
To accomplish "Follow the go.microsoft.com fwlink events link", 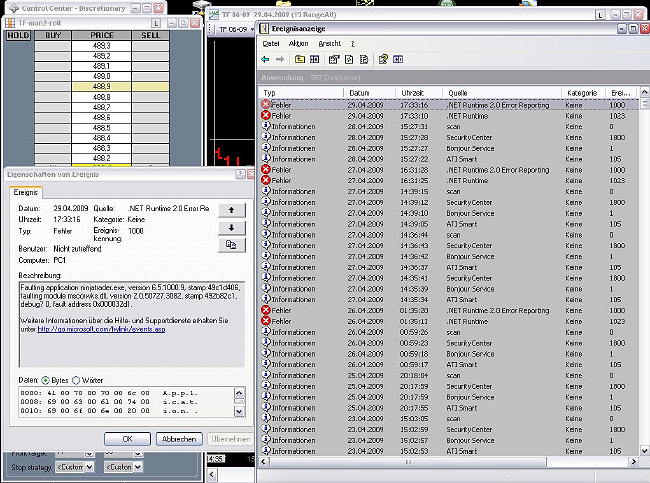I will pyautogui.click(x=101, y=329).
